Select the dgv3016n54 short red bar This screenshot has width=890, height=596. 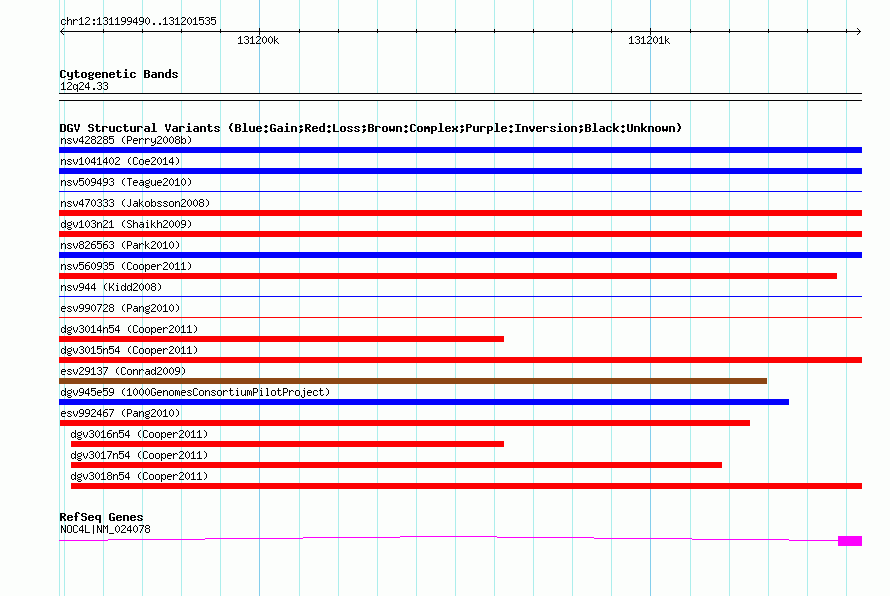click(287, 444)
